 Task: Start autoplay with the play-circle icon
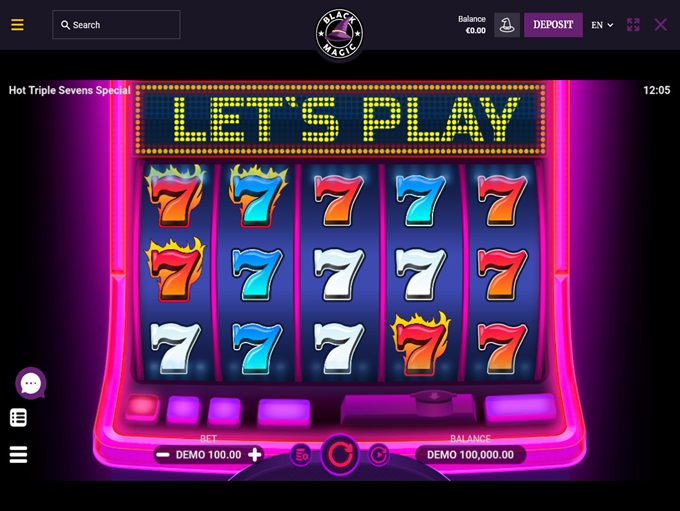[x=379, y=455]
